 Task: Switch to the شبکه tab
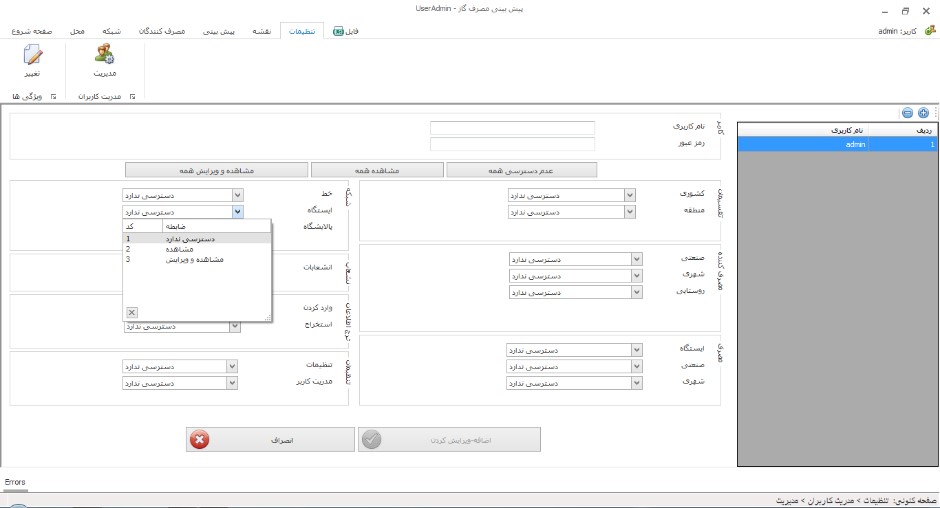pyautogui.click(x=112, y=31)
